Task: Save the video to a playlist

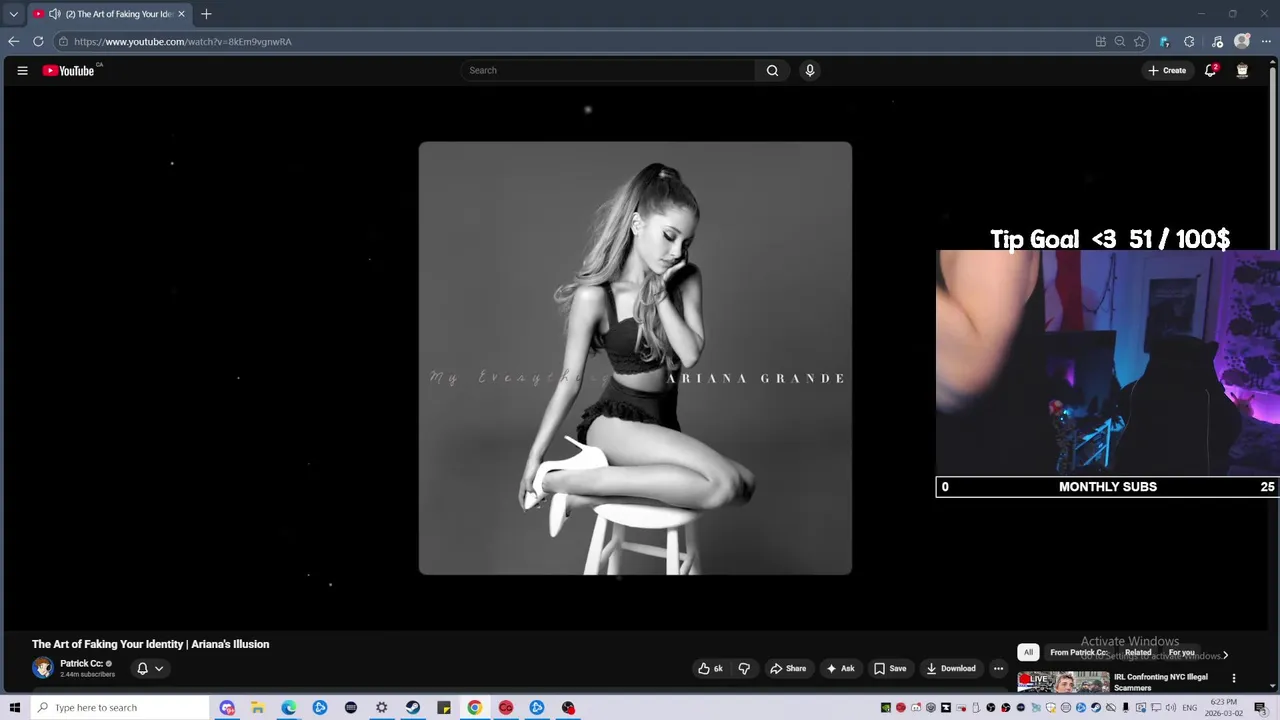Action: click(890, 668)
